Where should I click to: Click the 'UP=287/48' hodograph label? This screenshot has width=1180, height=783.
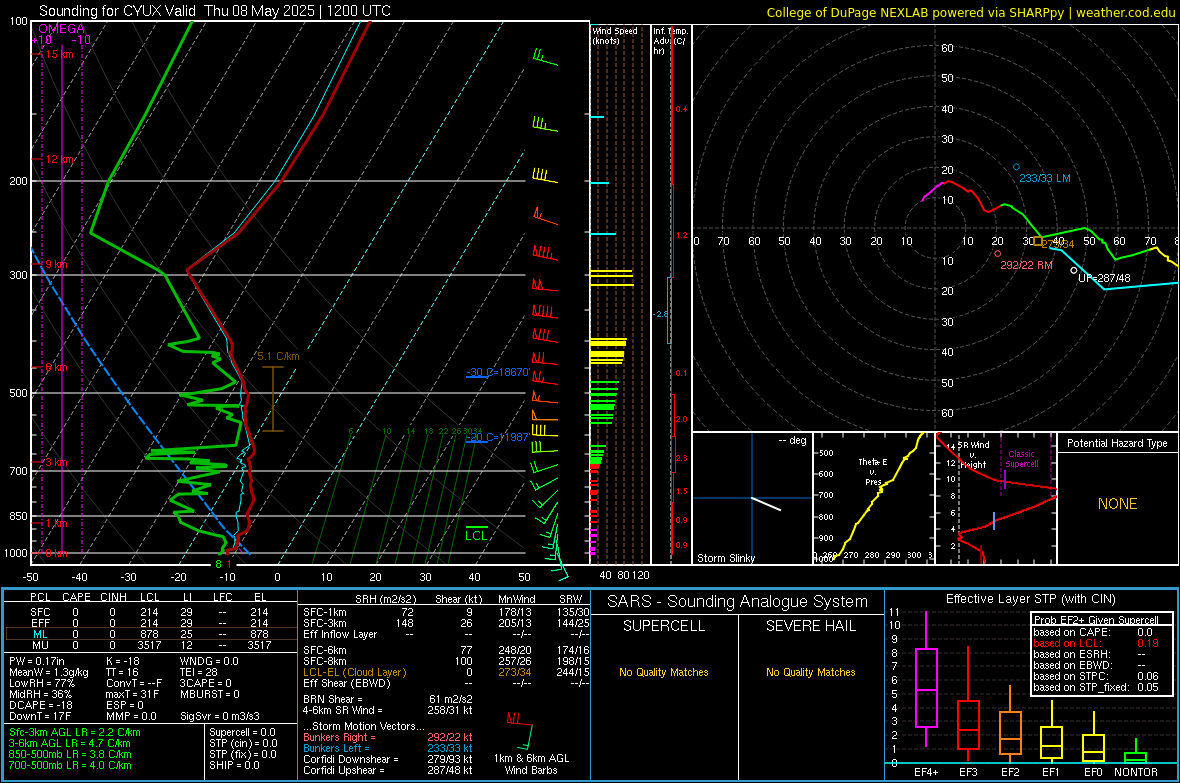(1104, 278)
